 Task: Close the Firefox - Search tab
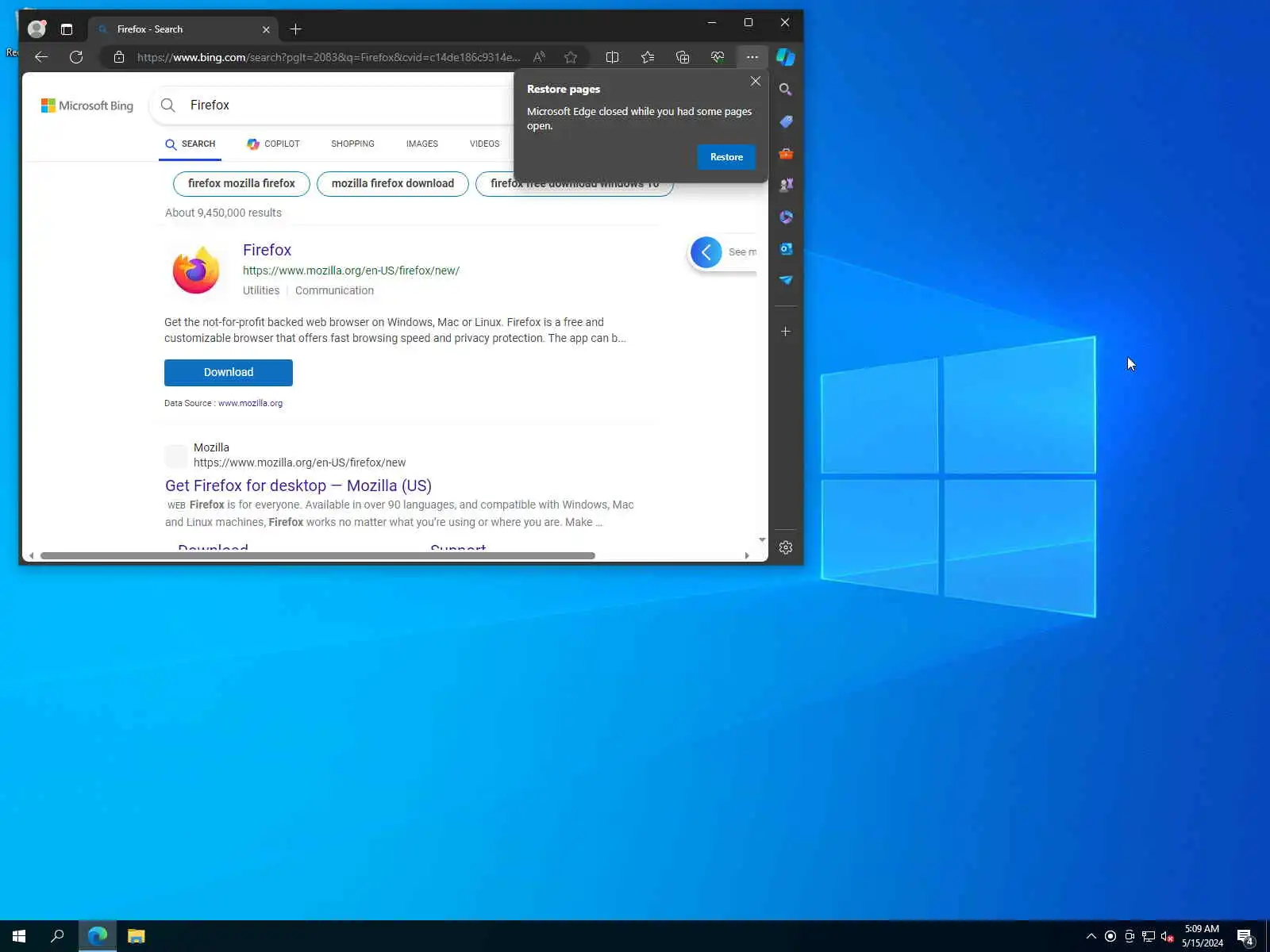[266, 29]
